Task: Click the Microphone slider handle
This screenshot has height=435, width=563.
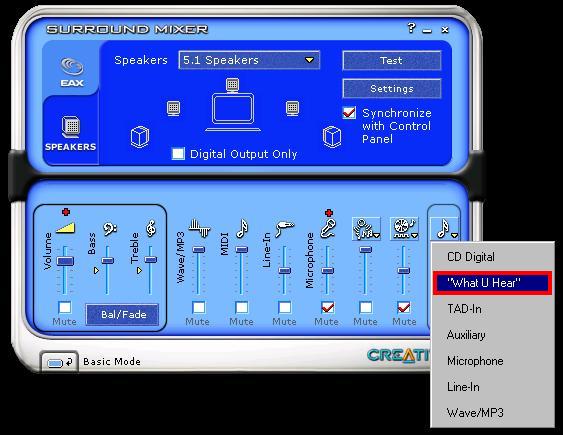Action: 327,270
